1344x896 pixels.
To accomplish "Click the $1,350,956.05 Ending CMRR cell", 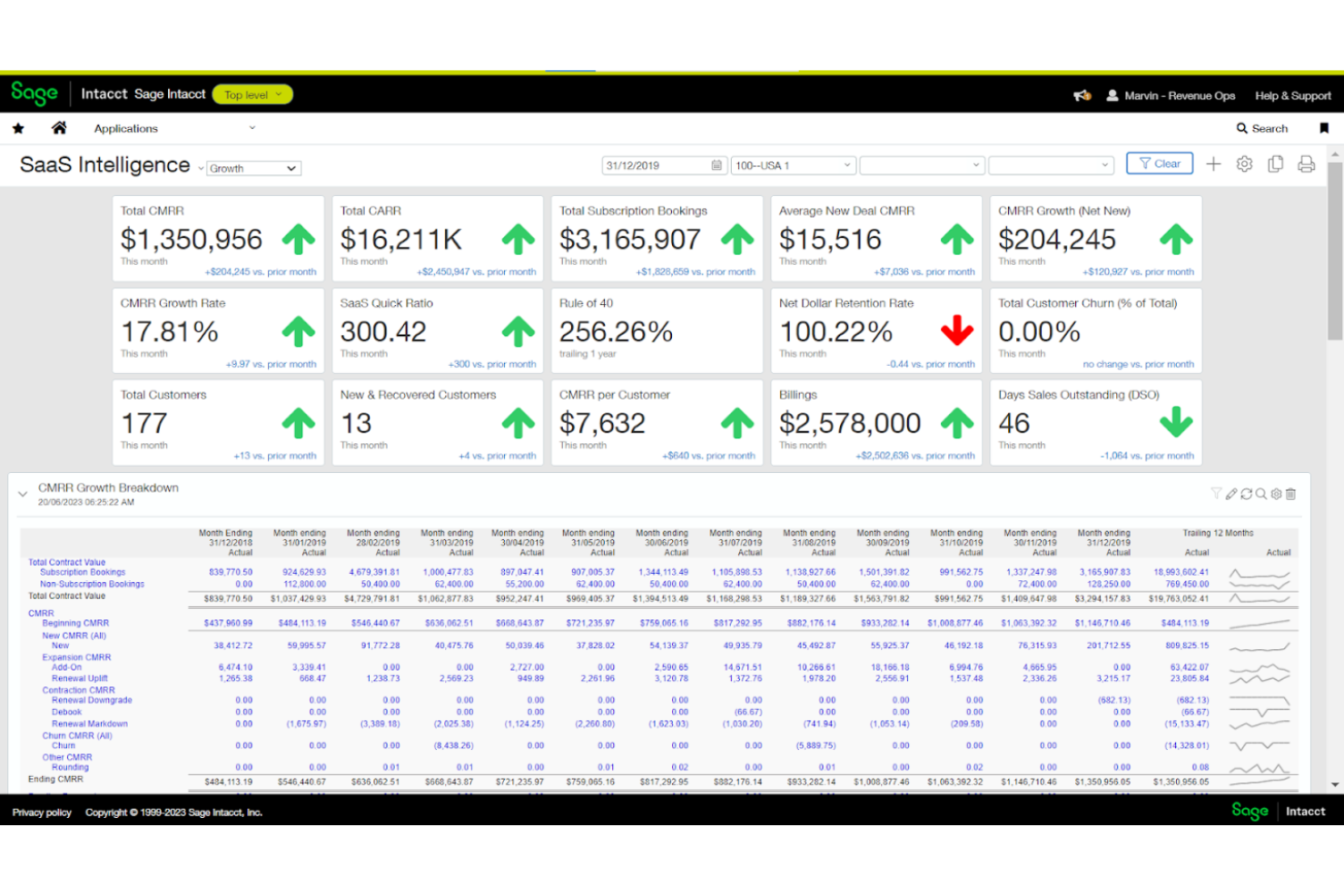I will click(x=1102, y=782).
